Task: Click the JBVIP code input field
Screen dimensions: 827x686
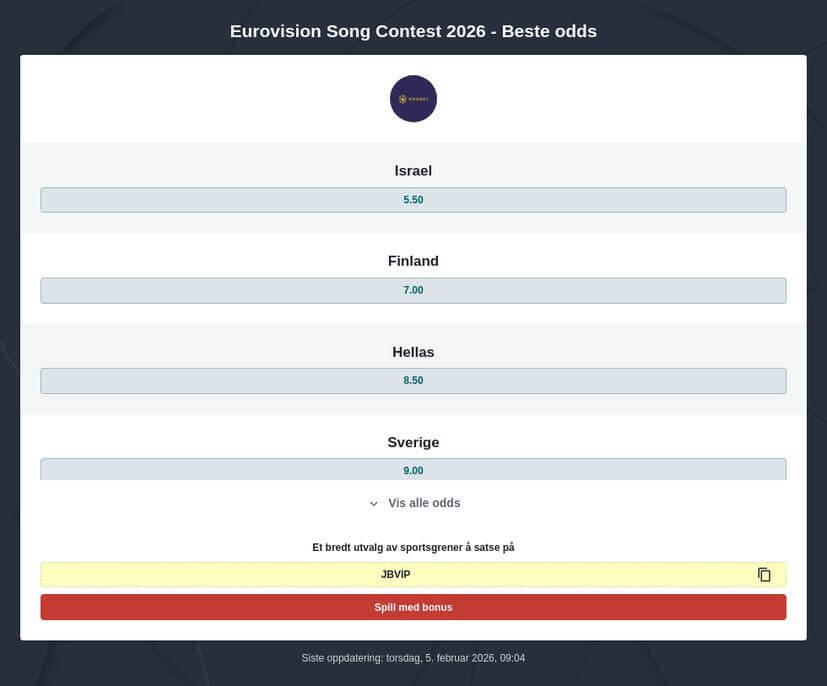Action: click(x=395, y=574)
